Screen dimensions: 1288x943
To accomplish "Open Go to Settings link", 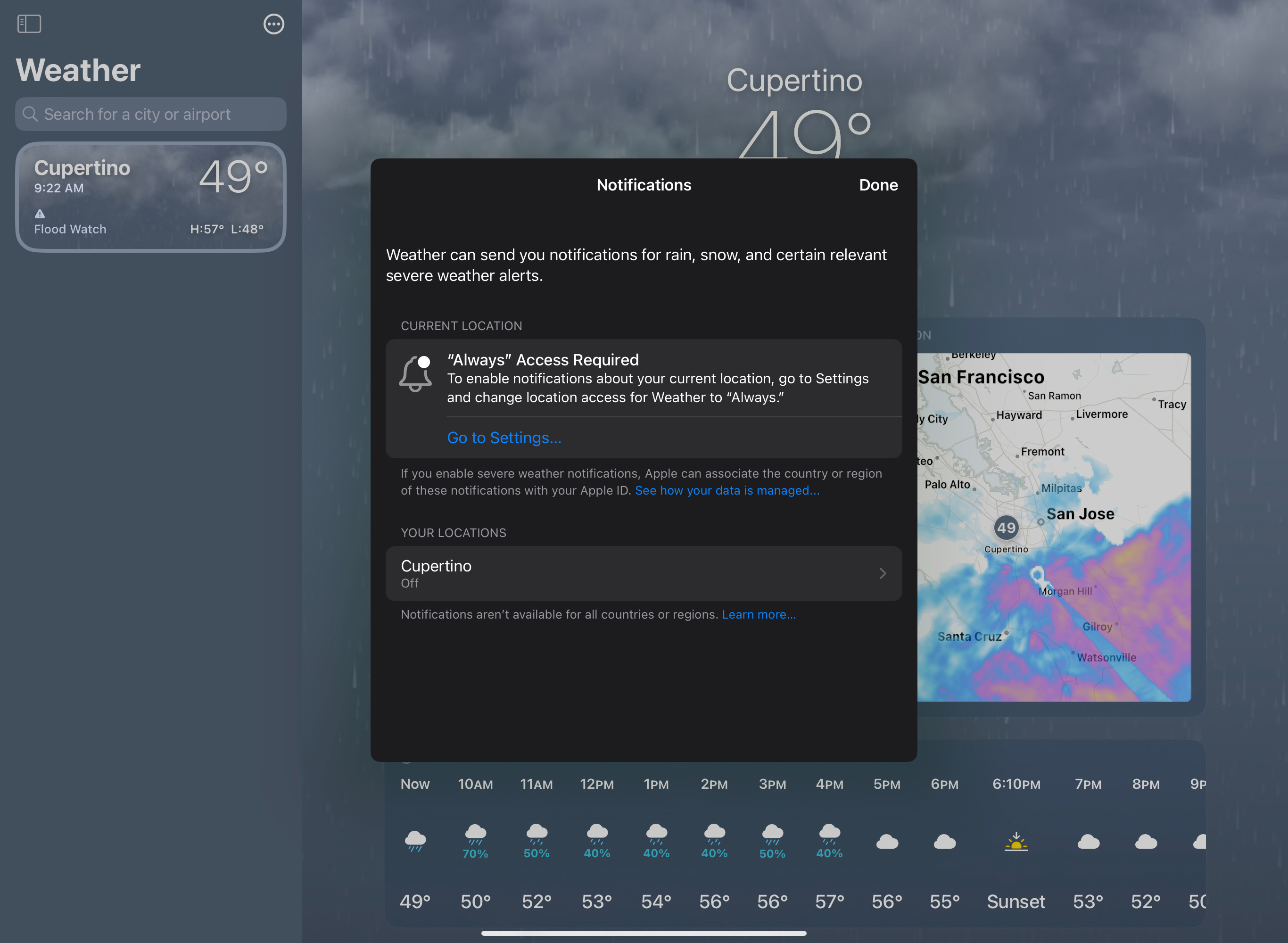I will 504,438.
